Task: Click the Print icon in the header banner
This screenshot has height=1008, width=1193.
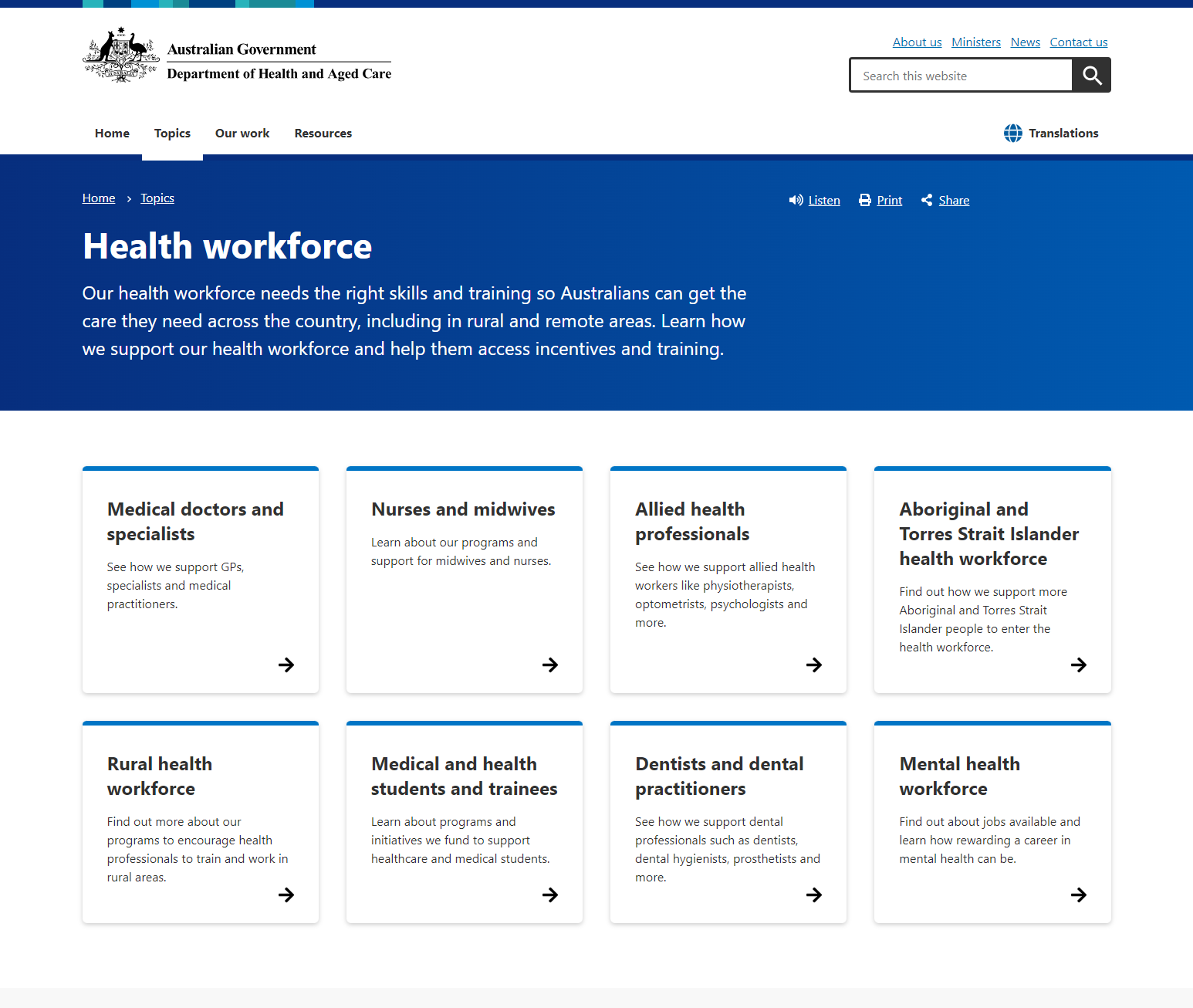Action: (864, 200)
